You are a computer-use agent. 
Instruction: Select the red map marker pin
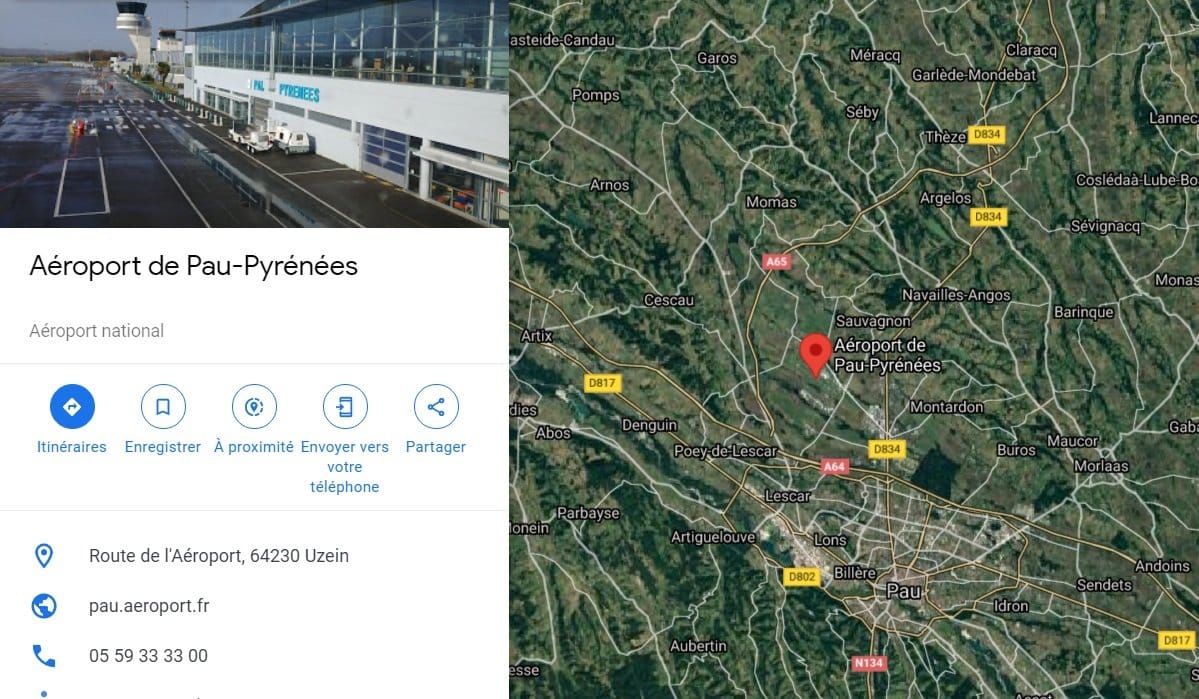815,355
